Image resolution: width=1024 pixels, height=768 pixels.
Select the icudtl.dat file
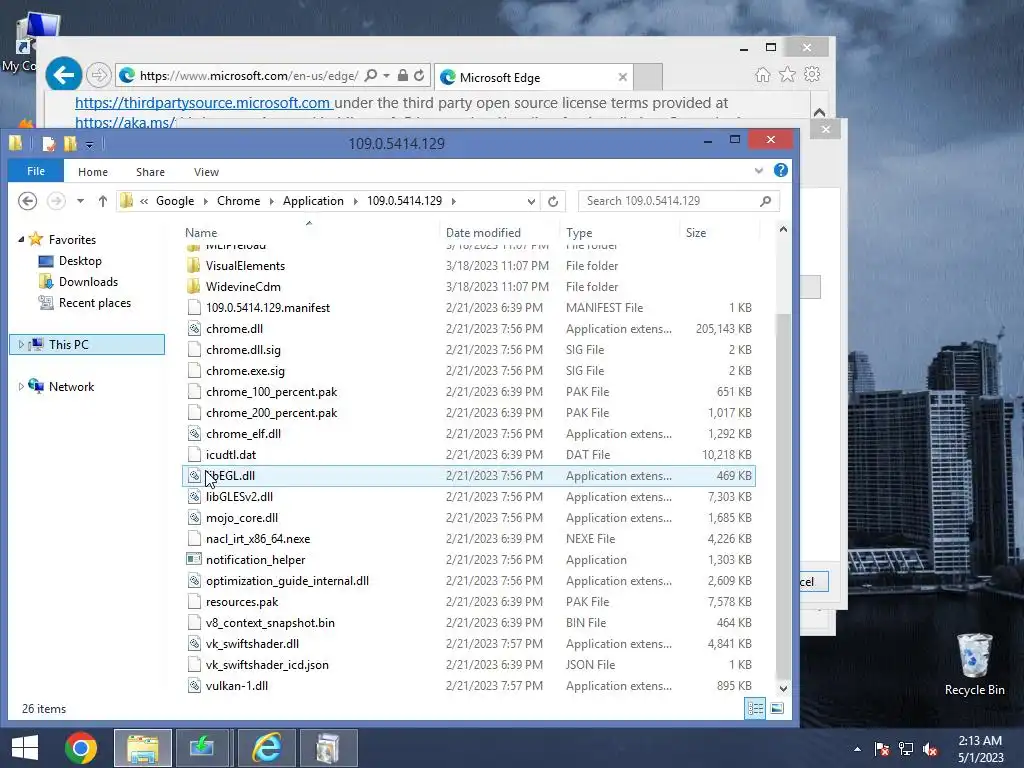231,455
